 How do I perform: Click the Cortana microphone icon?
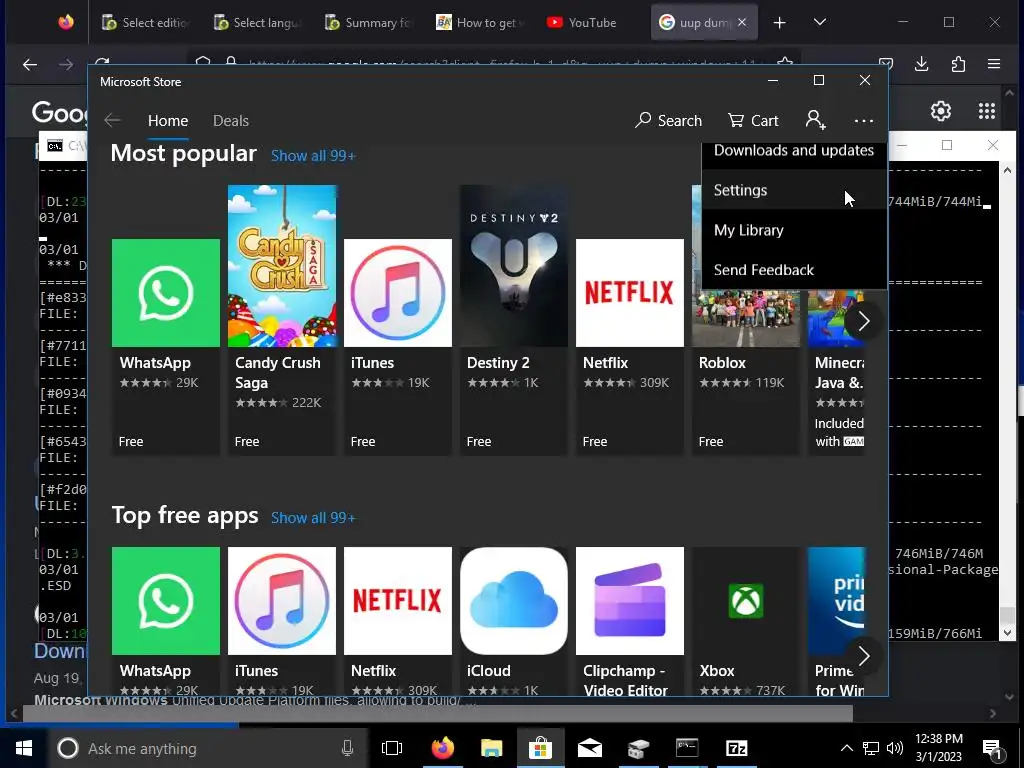(x=347, y=748)
